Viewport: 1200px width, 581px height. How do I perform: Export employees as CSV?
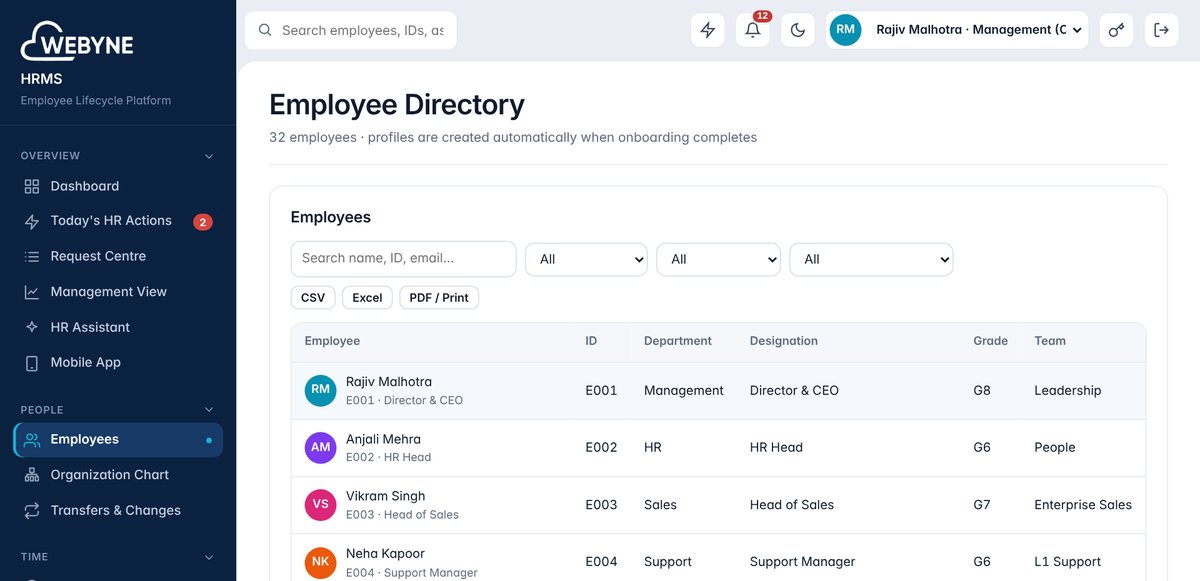[x=313, y=298]
